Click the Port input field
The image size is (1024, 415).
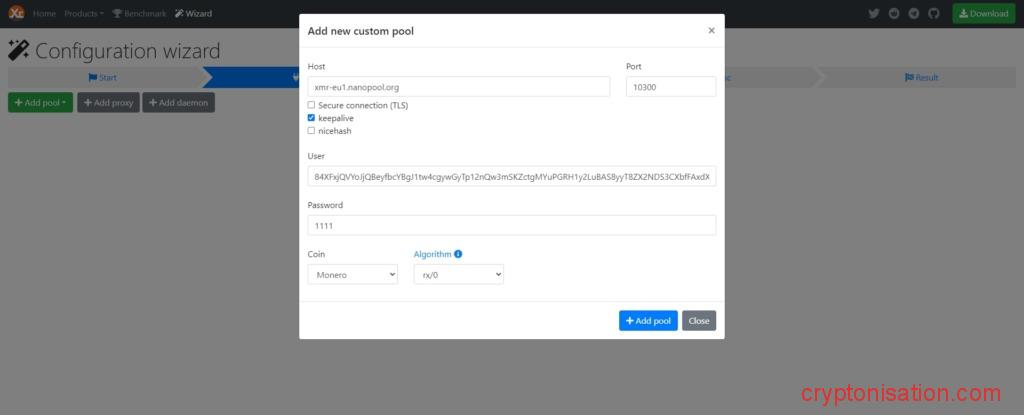click(x=670, y=87)
